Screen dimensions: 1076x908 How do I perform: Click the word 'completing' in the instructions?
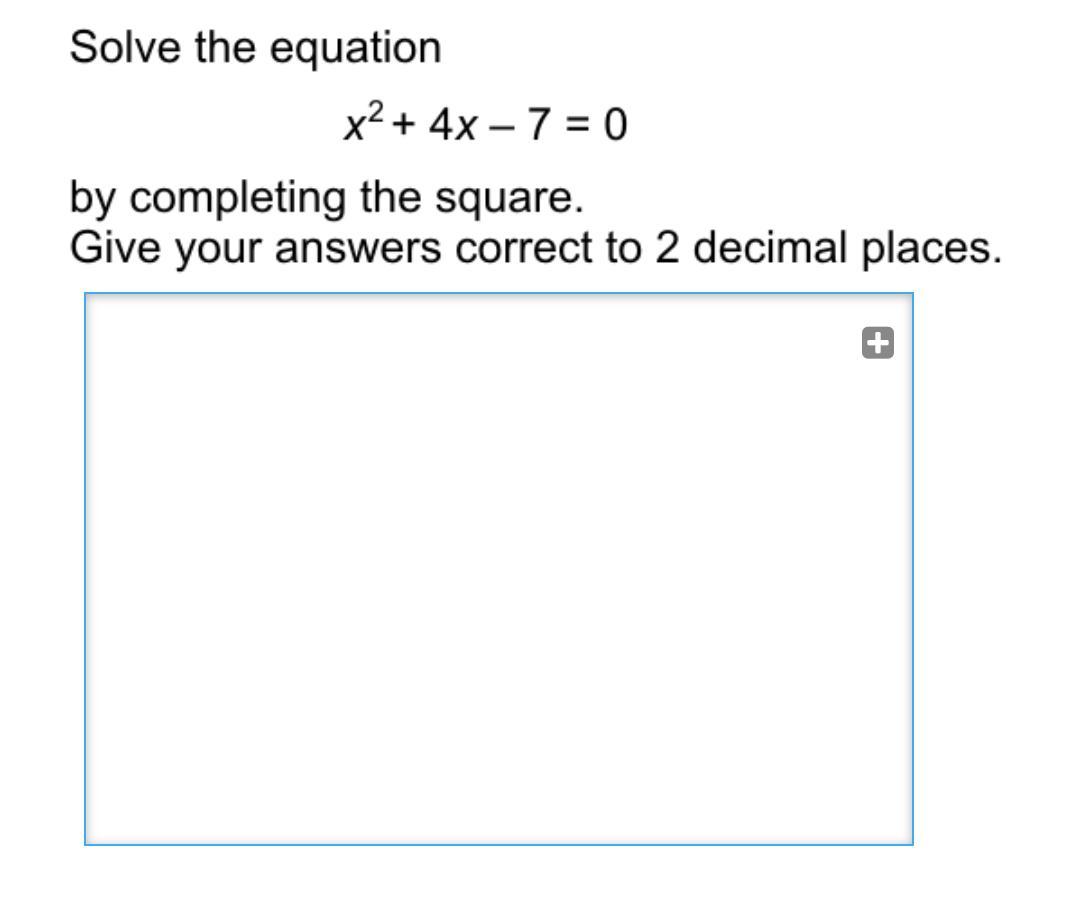pos(237,198)
